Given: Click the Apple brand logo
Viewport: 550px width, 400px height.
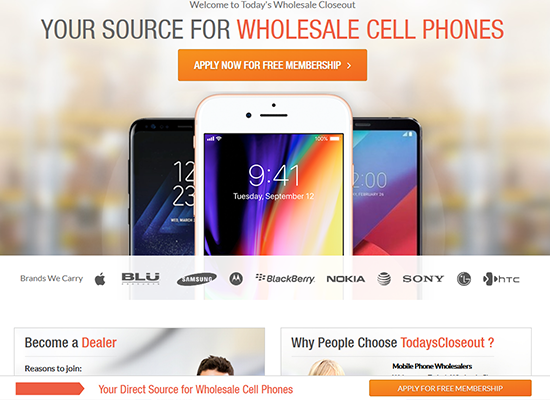Looking at the screenshot, I should coord(100,279).
